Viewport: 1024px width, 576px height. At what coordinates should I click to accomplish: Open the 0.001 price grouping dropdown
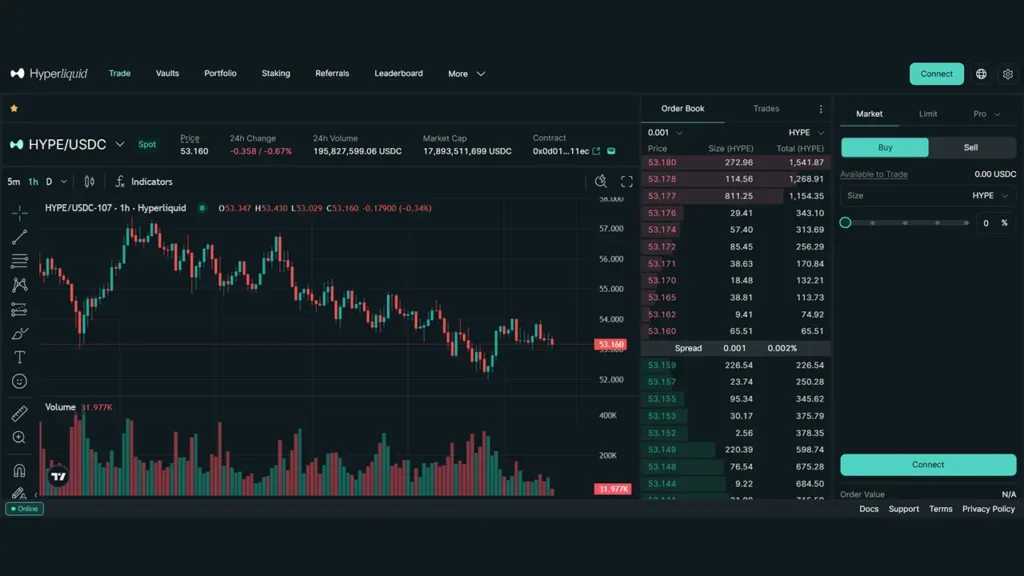pyautogui.click(x=665, y=133)
